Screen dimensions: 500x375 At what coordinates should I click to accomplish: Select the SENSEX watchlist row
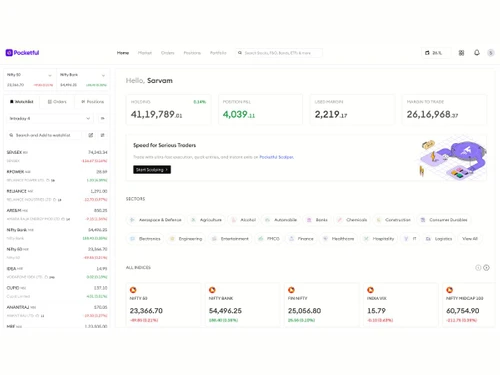point(57,156)
